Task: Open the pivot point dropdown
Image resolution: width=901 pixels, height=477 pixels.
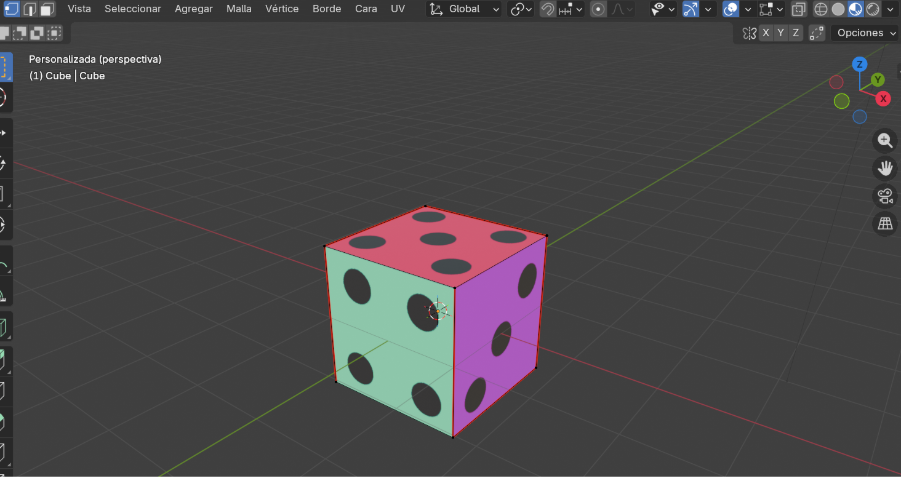Action: pos(521,9)
